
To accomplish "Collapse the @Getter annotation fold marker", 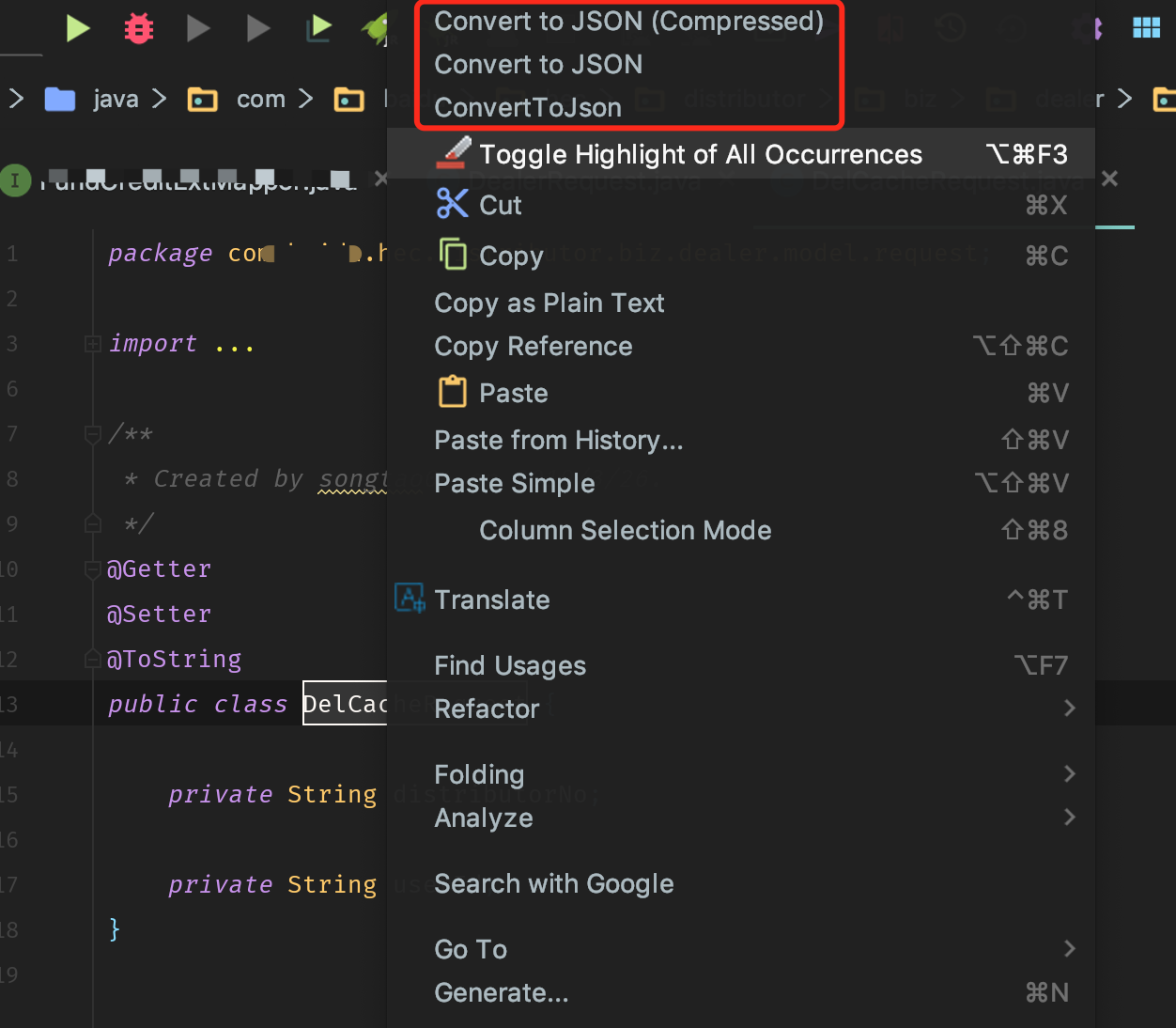I will tap(92, 569).
